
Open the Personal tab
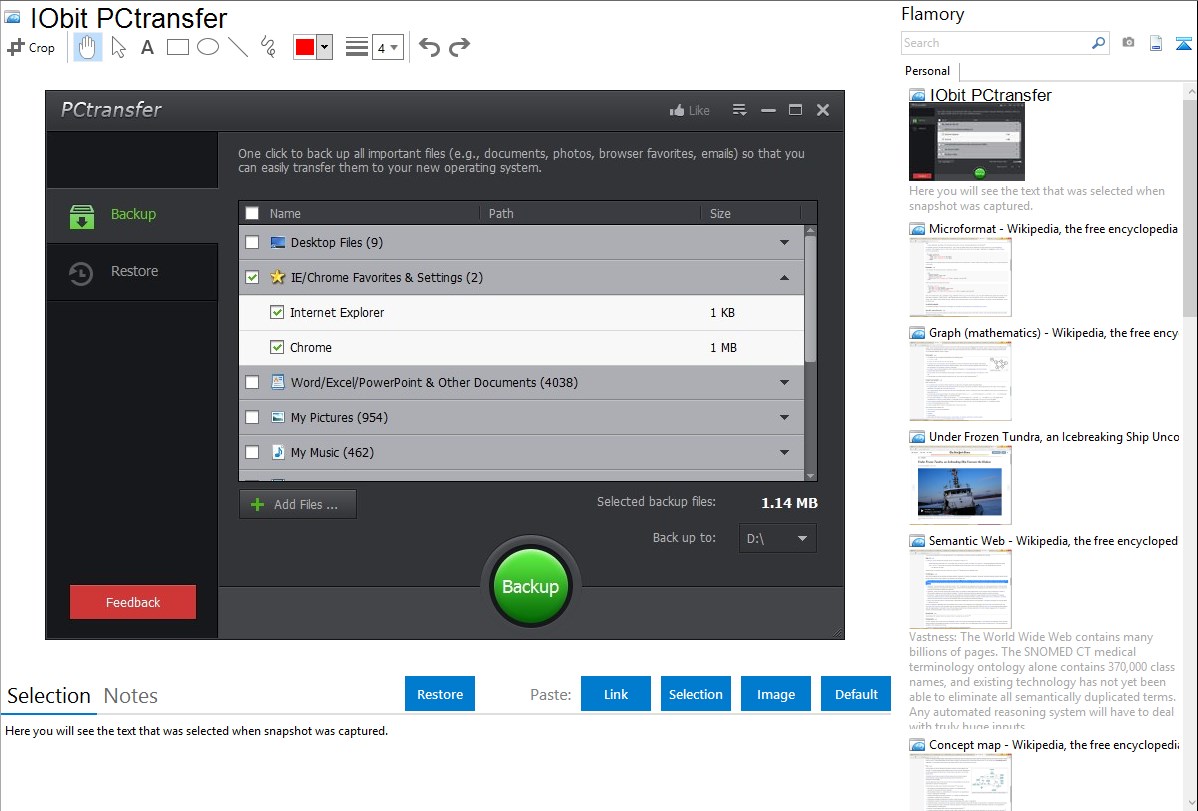pos(928,71)
